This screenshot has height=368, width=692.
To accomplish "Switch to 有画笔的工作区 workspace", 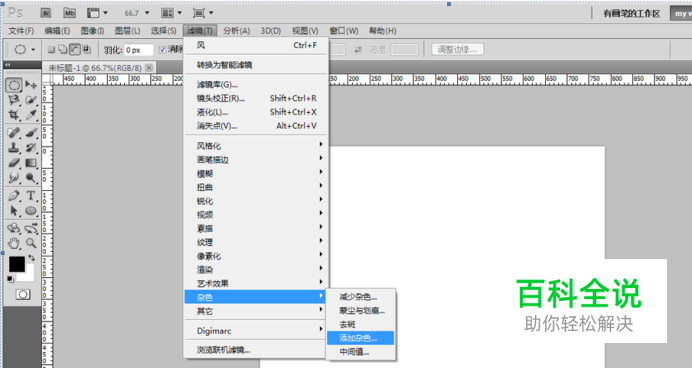I will [x=632, y=14].
